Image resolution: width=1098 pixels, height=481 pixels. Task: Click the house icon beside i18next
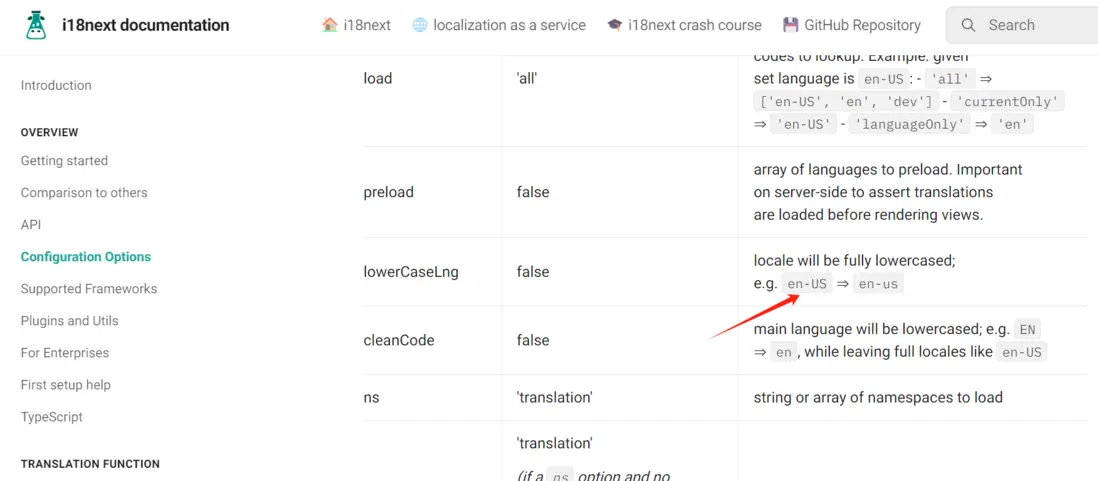(x=330, y=25)
